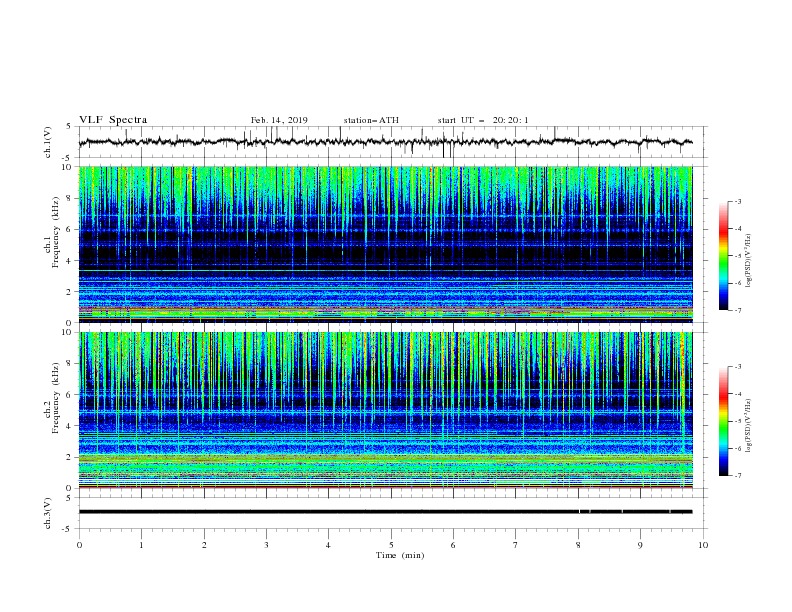792x612 pixels.
Task: Click the "-4" tick on ch.2 color bar
Action: coord(737,394)
